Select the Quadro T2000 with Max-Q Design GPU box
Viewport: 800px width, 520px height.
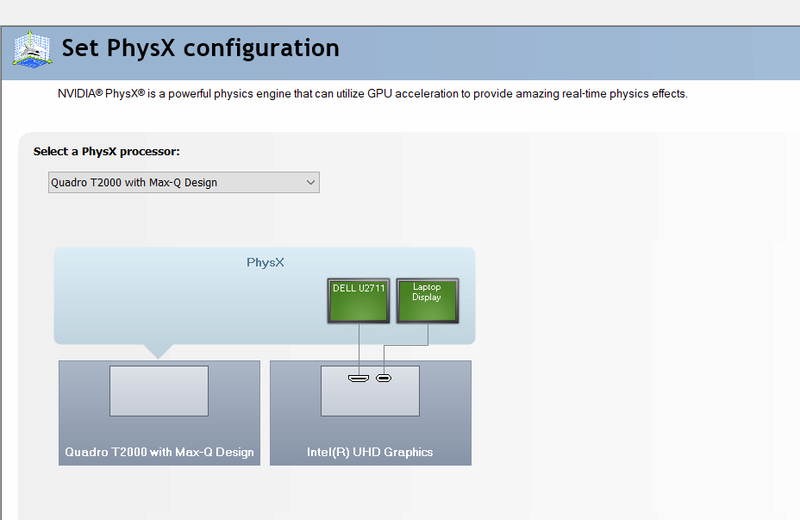pyautogui.click(x=159, y=413)
